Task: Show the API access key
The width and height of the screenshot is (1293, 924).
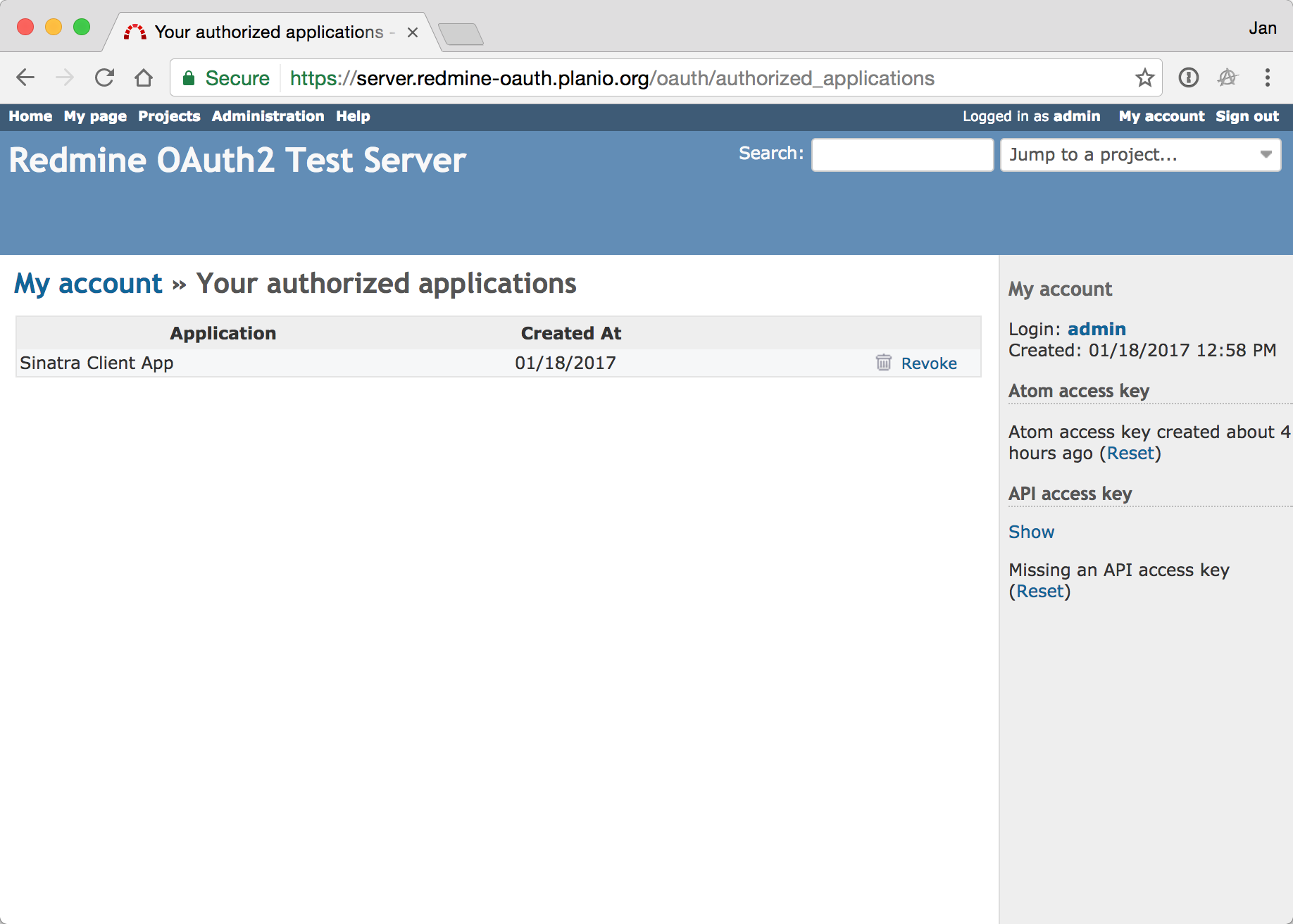Action: tap(1031, 532)
